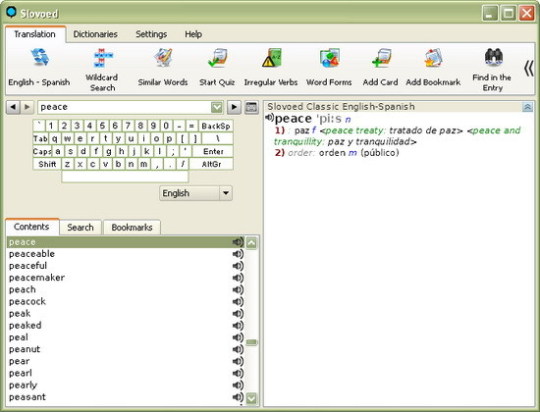This screenshot has height=412, width=540.
Task: Toggle the Shift key on the virtual keyboard
Action: 47,164
